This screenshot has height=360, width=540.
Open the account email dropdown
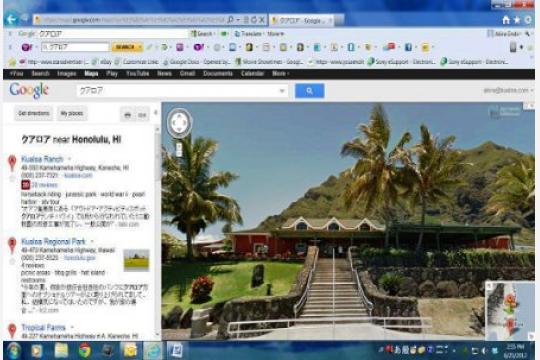pyautogui.click(x=508, y=90)
